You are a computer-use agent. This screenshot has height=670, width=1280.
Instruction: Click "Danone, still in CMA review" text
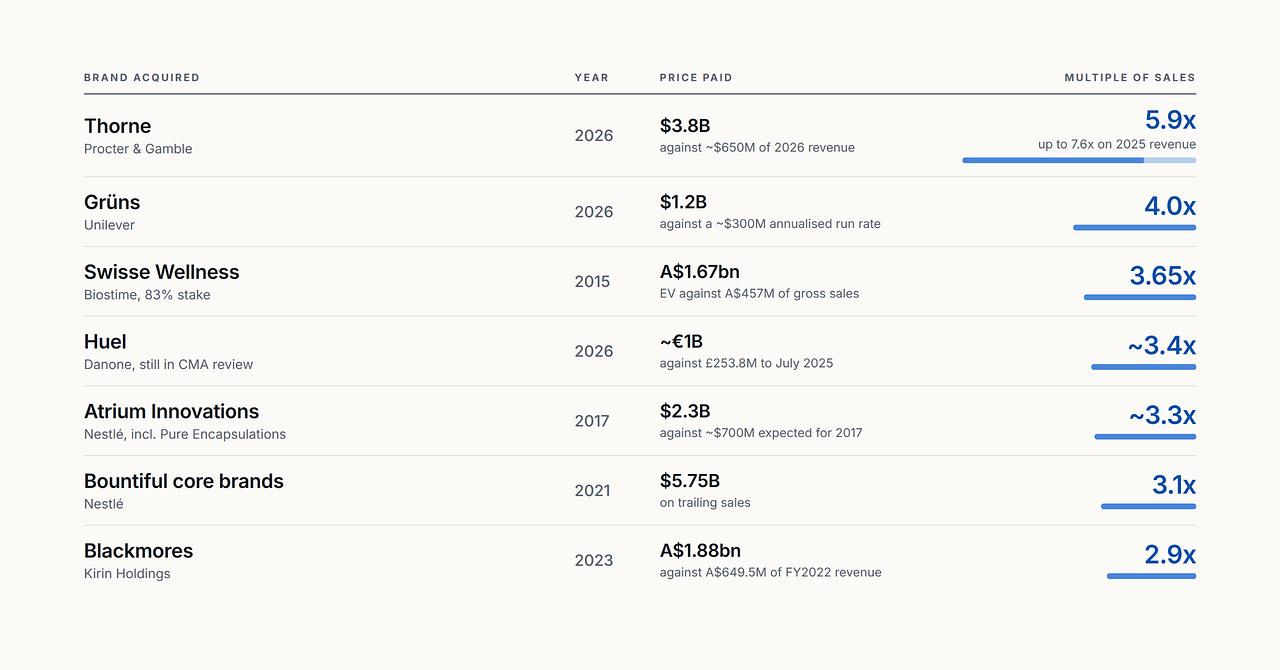pyautogui.click(x=169, y=365)
